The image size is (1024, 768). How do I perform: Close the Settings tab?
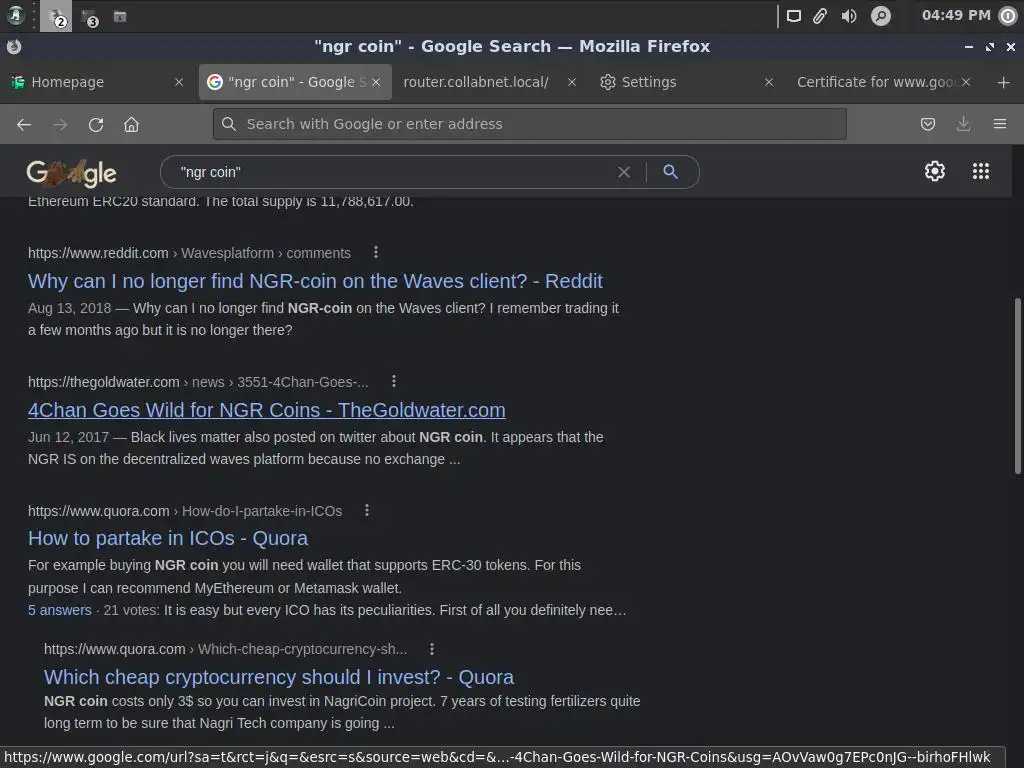[x=769, y=82]
